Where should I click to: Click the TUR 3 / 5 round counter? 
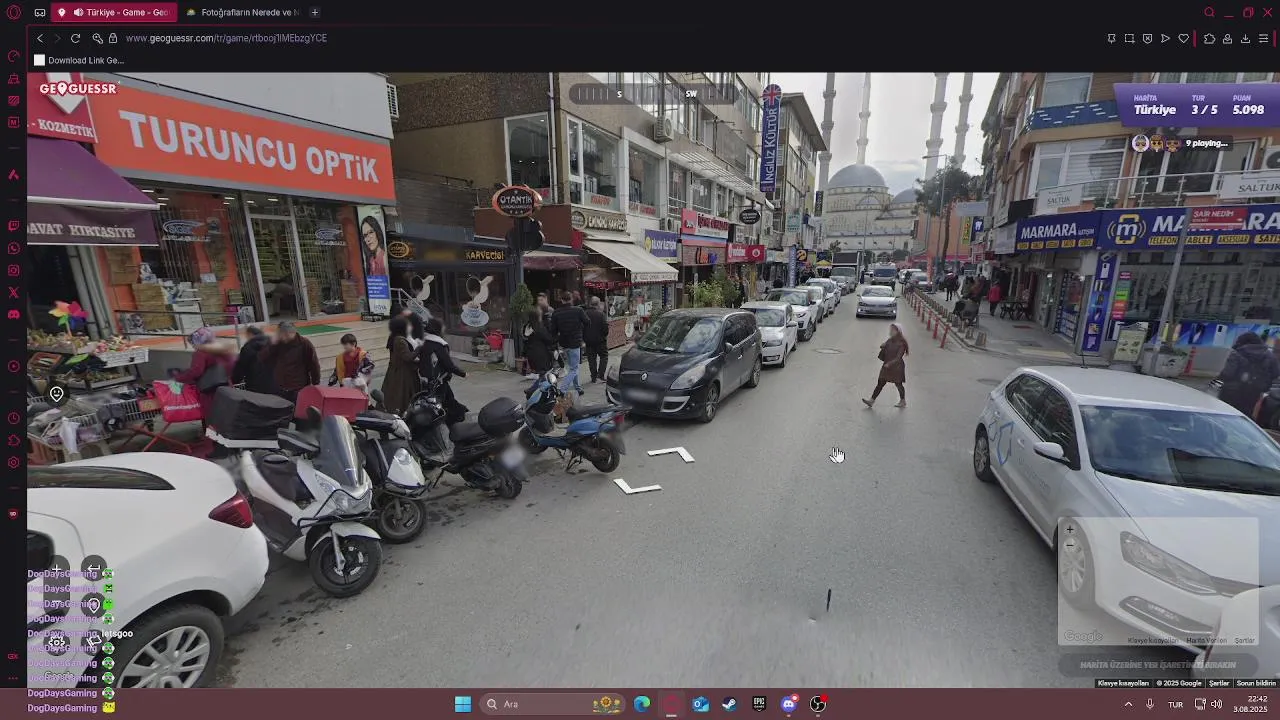pyautogui.click(x=1204, y=105)
